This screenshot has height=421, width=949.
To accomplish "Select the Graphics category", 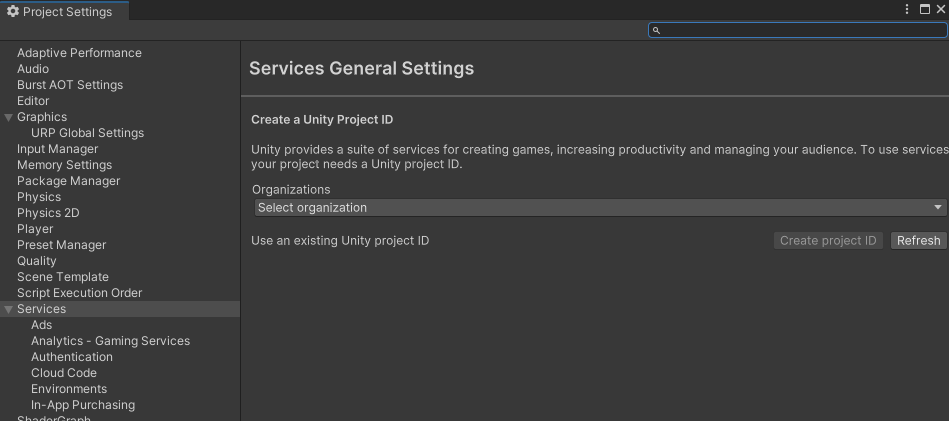I will point(42,117).
